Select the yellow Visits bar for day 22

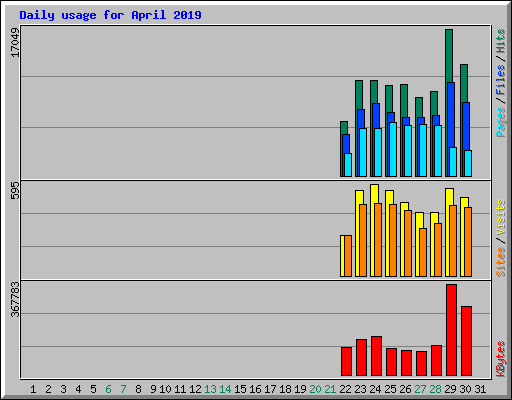click(342, 256)
